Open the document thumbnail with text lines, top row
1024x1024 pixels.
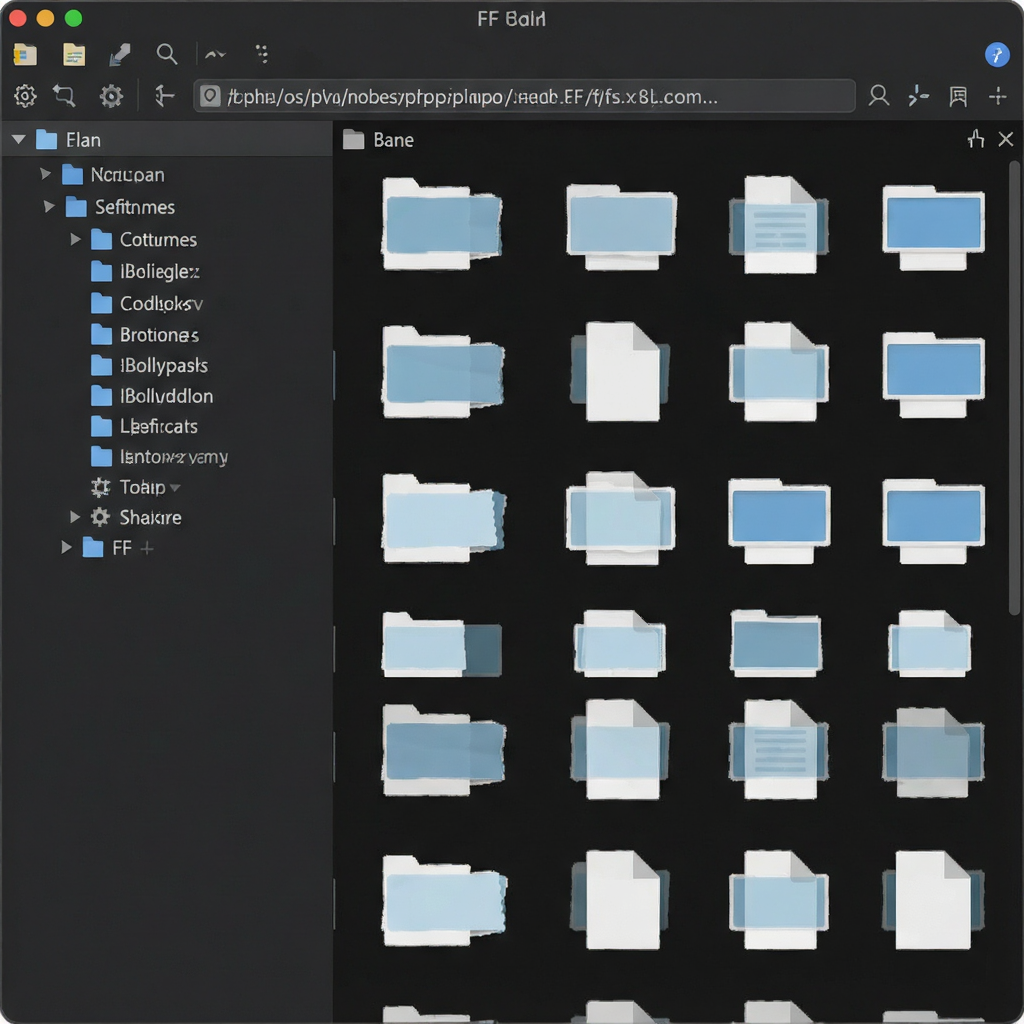pos(778,224)
